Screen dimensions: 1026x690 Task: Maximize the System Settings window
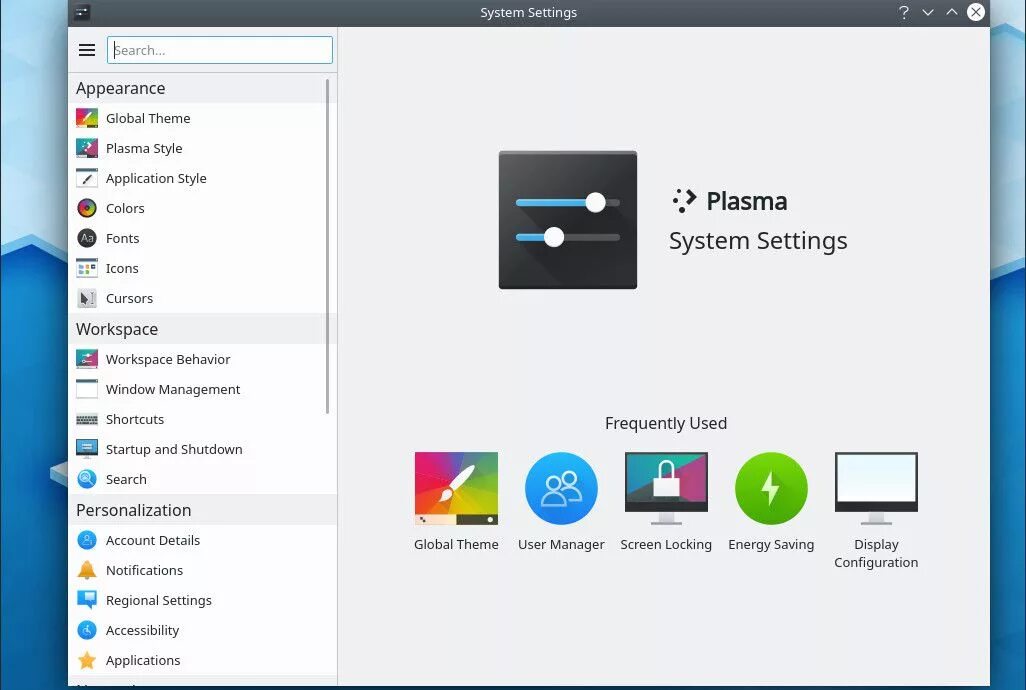(x=952, y=12)
